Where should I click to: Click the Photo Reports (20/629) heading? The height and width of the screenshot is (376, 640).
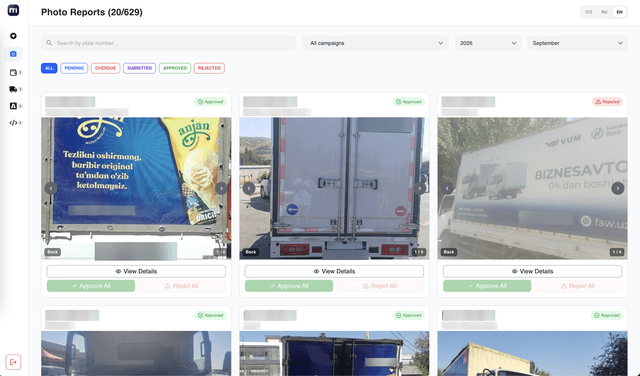92,12
